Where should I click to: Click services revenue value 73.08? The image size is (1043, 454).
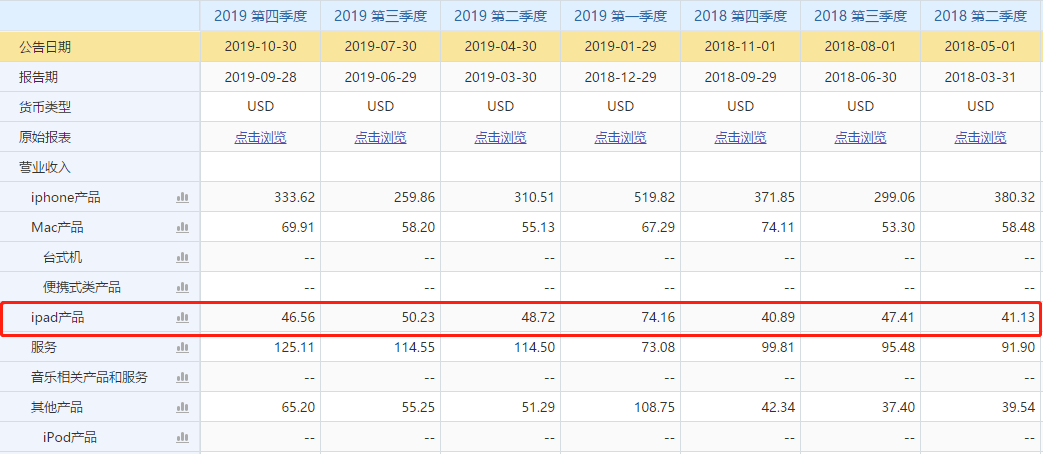click(659, 347)
